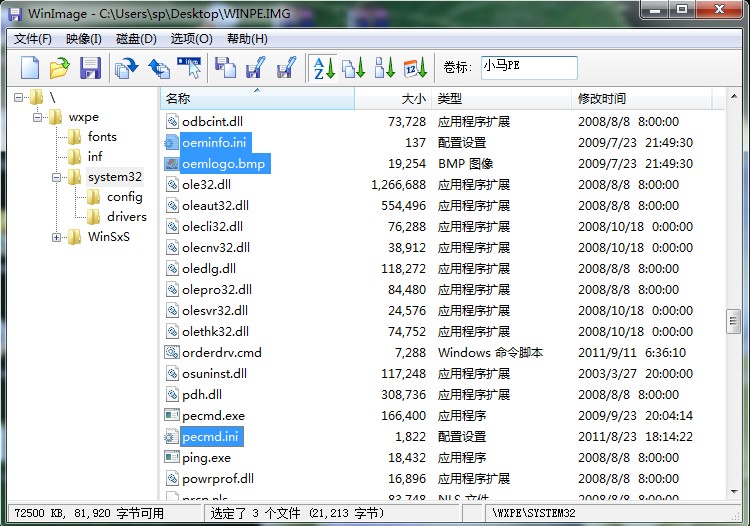Select the olepro32.dll file name
Viewport: 750px width, 526px height.
[217, 290]
